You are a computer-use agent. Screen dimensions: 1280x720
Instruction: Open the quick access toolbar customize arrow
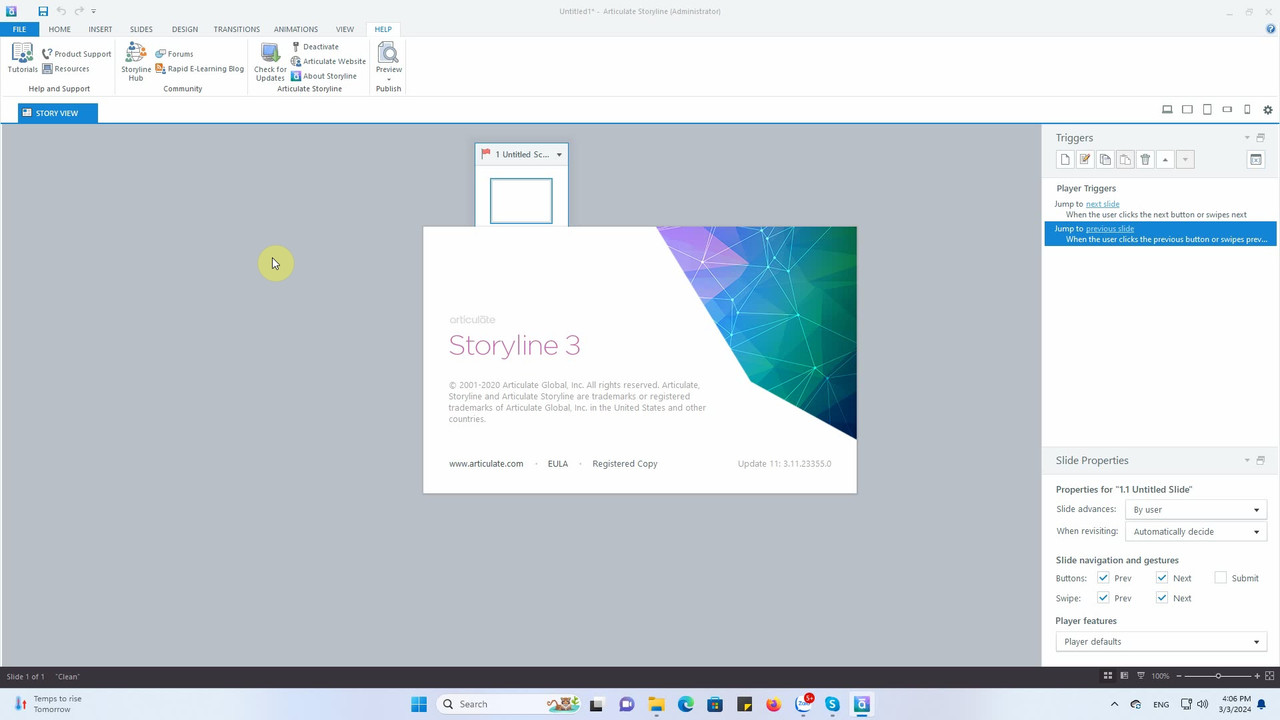click(94, 11)
